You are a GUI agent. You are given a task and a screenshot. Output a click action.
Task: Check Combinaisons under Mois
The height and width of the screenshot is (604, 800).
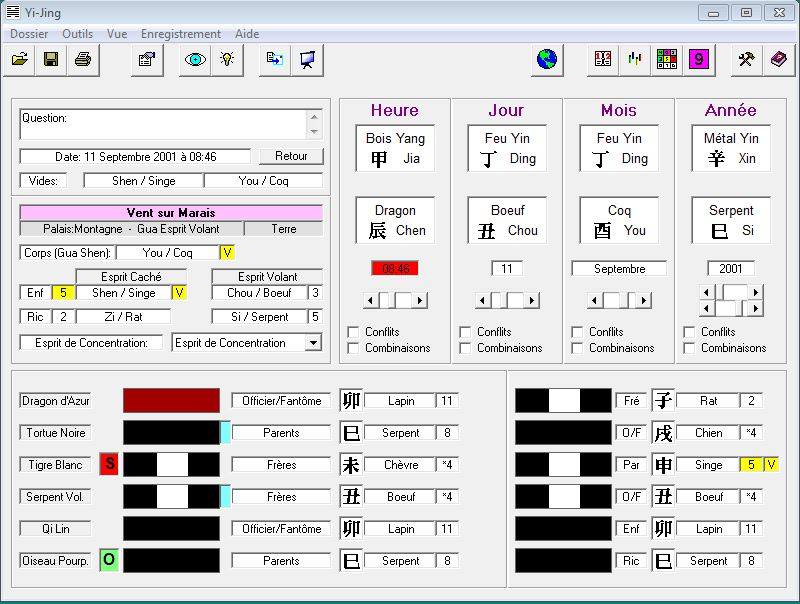point(577,348)
